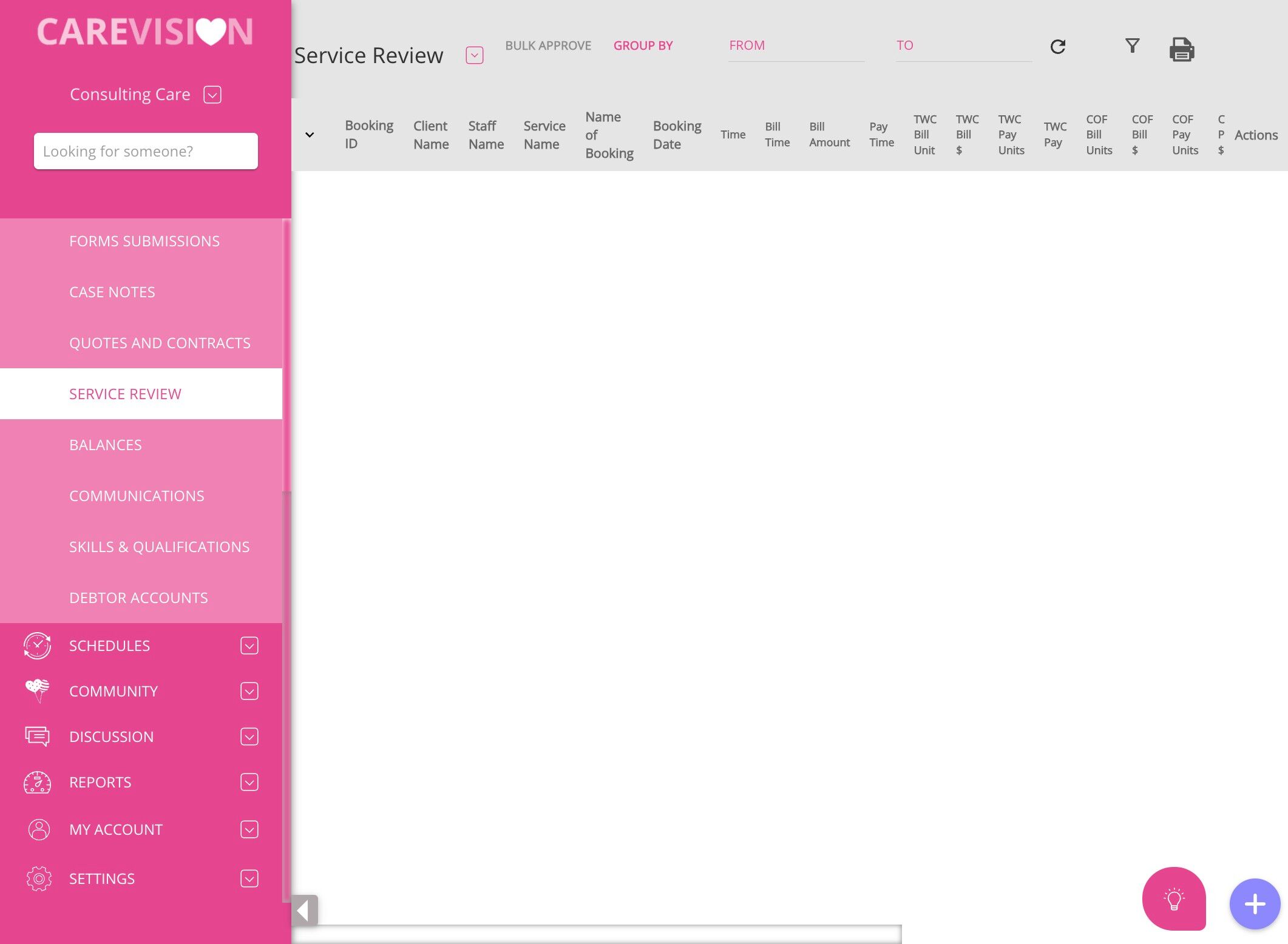Click the Schedules clock icon
This screenshot has width=1288, height=944.
click(38, 646)
